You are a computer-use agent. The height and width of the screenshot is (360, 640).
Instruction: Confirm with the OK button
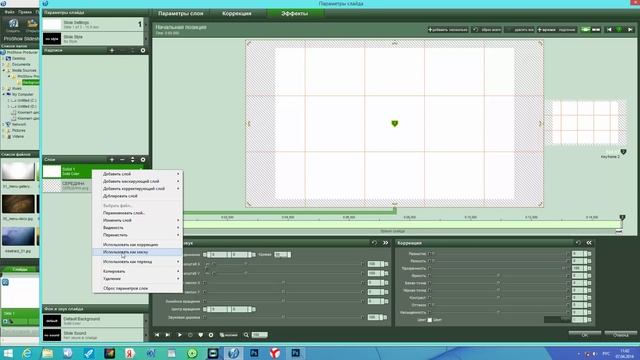point(584,335)
